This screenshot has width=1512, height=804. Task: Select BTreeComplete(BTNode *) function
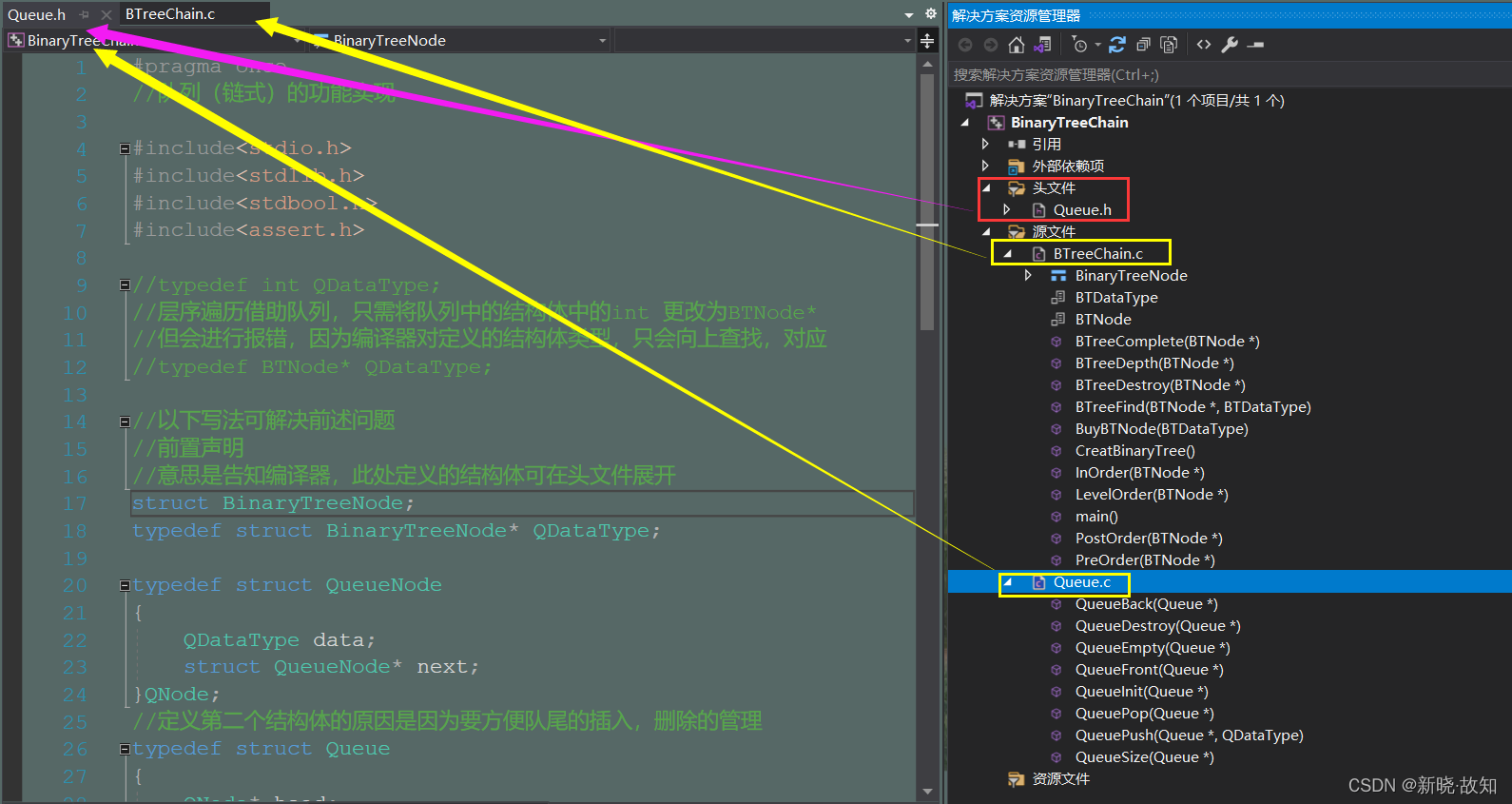click(1167, 342)
